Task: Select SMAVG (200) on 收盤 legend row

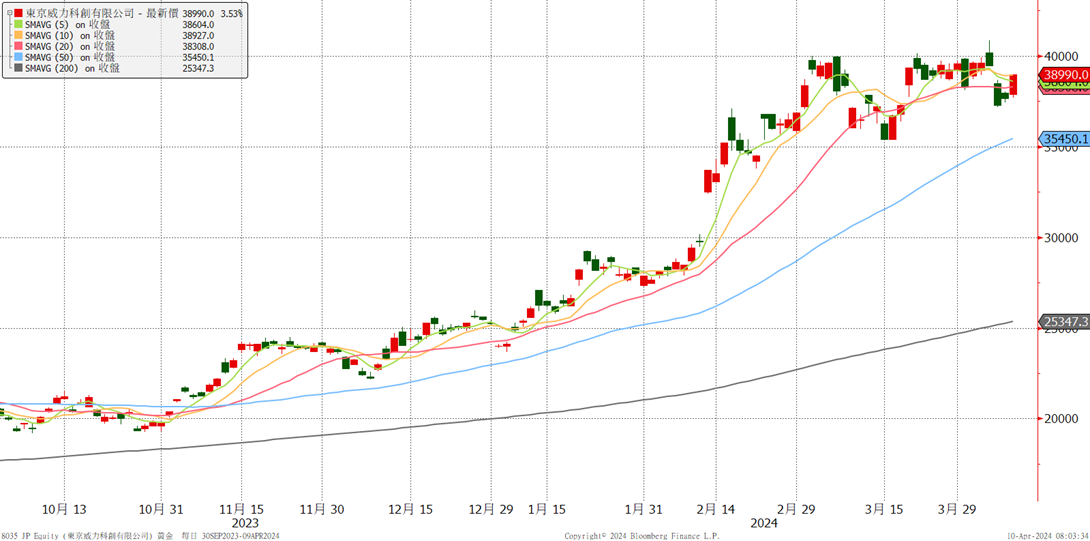Action: coord(72,69)
